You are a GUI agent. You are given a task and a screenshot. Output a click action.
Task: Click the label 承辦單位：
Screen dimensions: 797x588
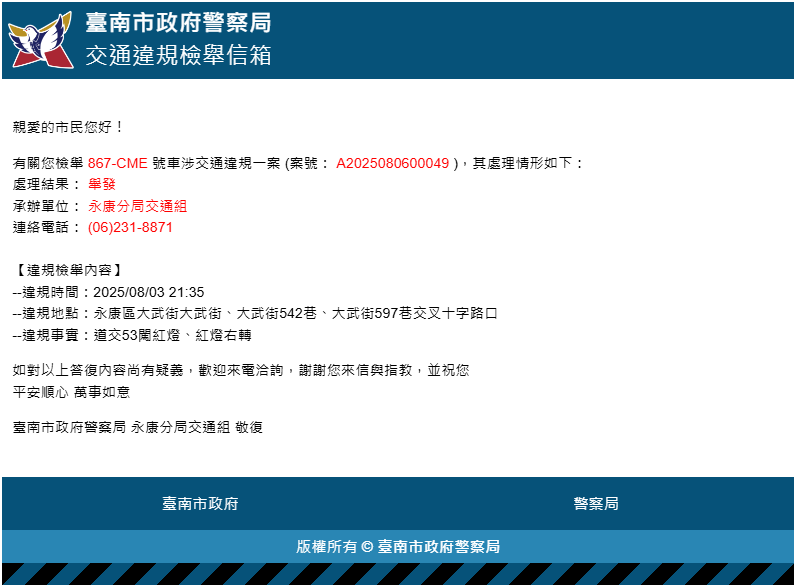pos(47,206)
